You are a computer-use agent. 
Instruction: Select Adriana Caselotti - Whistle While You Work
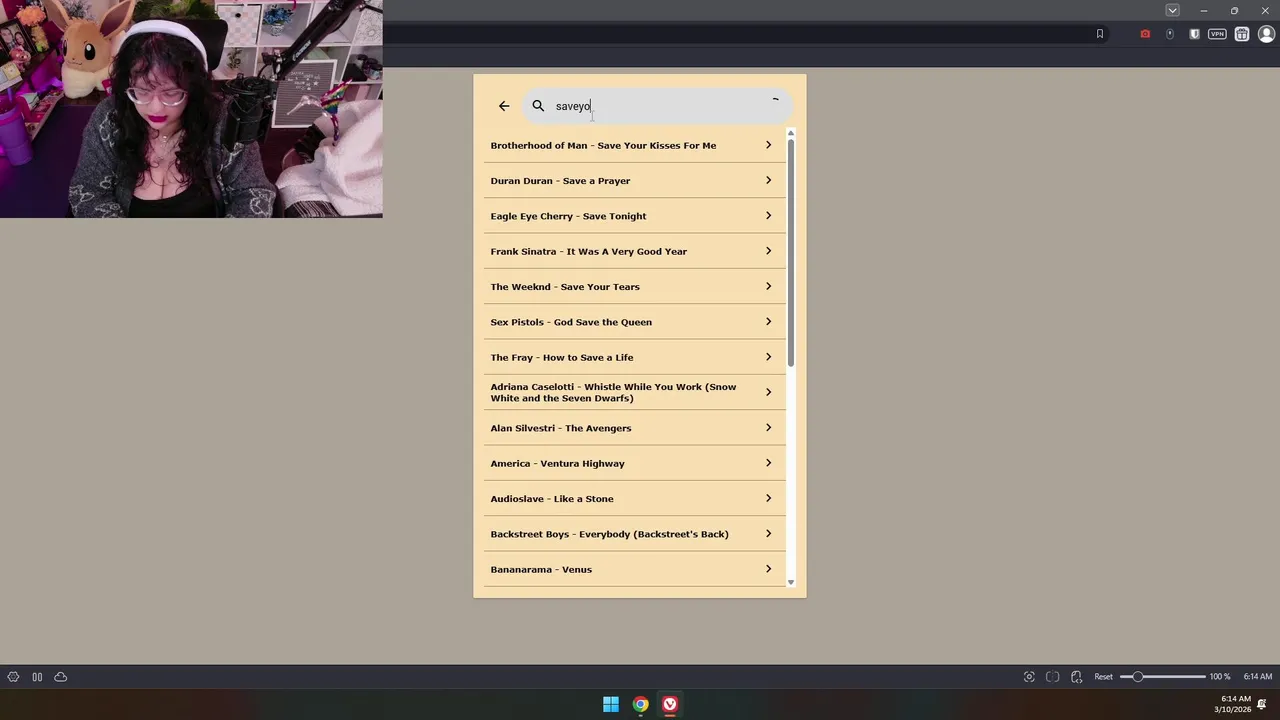pyautogui.click(x=634, y=392)
